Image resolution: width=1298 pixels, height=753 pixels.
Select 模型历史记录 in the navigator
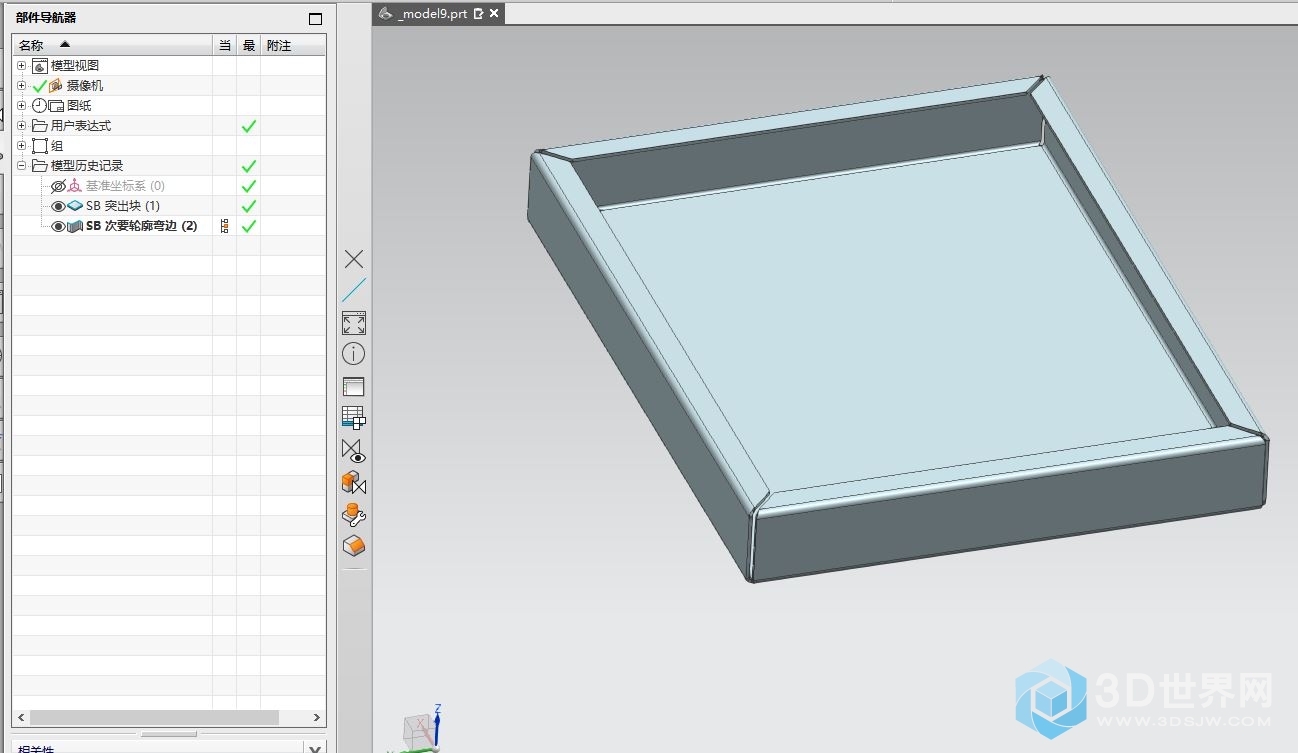tap(87, 166)
